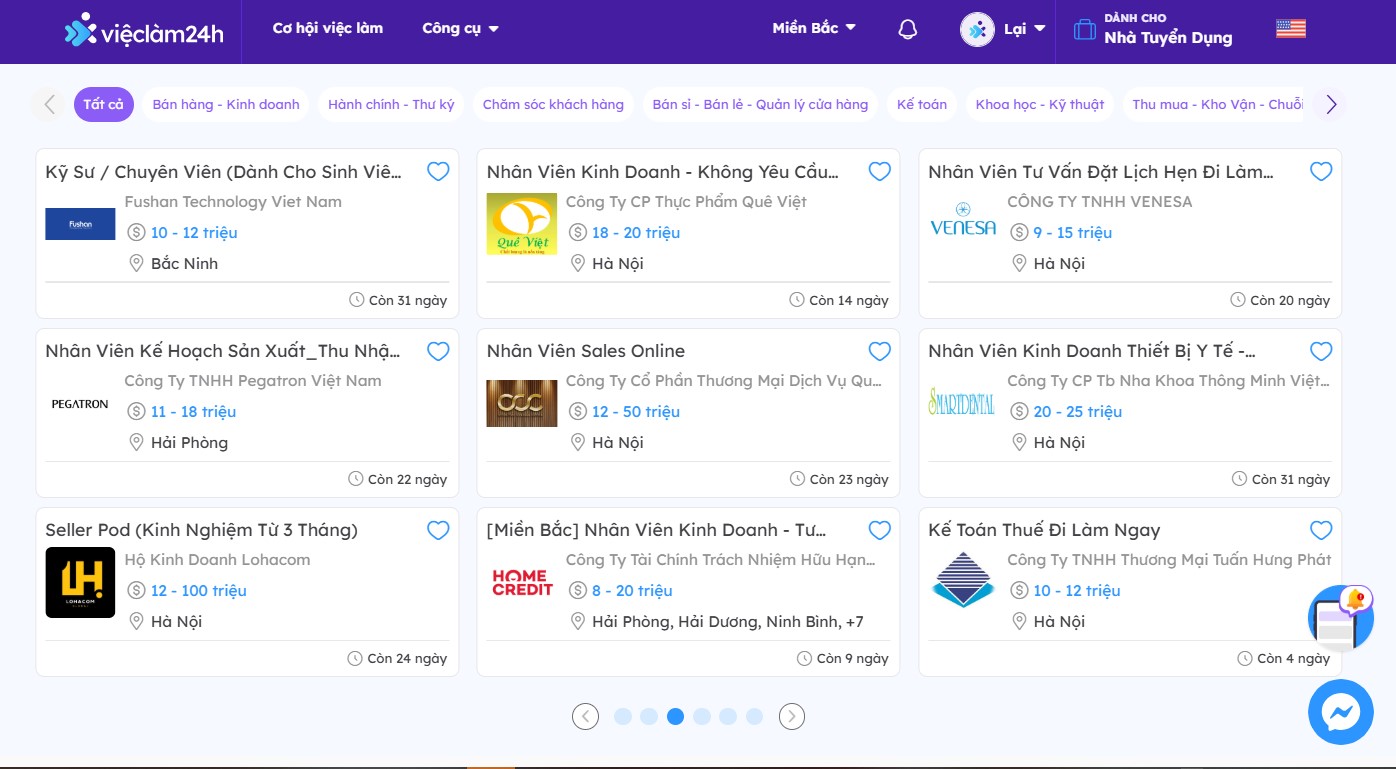
Task: Click salary text 12 - 100 triệu
Action: click(199, 591)
